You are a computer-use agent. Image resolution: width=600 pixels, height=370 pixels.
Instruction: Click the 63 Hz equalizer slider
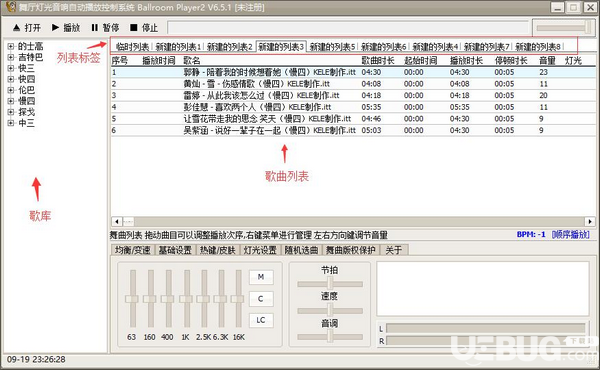click(x=132, y=299)
